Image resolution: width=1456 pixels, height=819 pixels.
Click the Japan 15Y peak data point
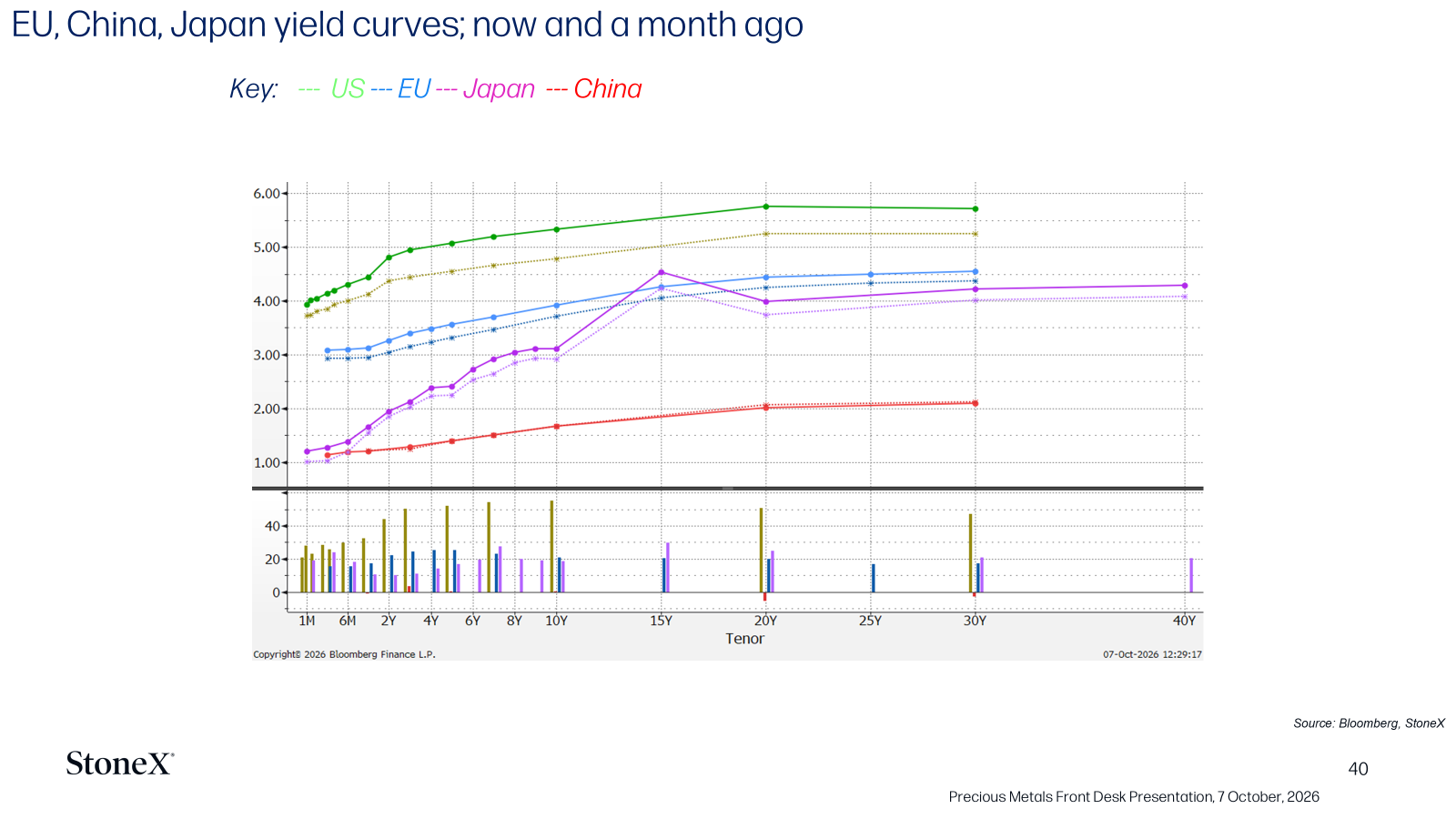661,272
